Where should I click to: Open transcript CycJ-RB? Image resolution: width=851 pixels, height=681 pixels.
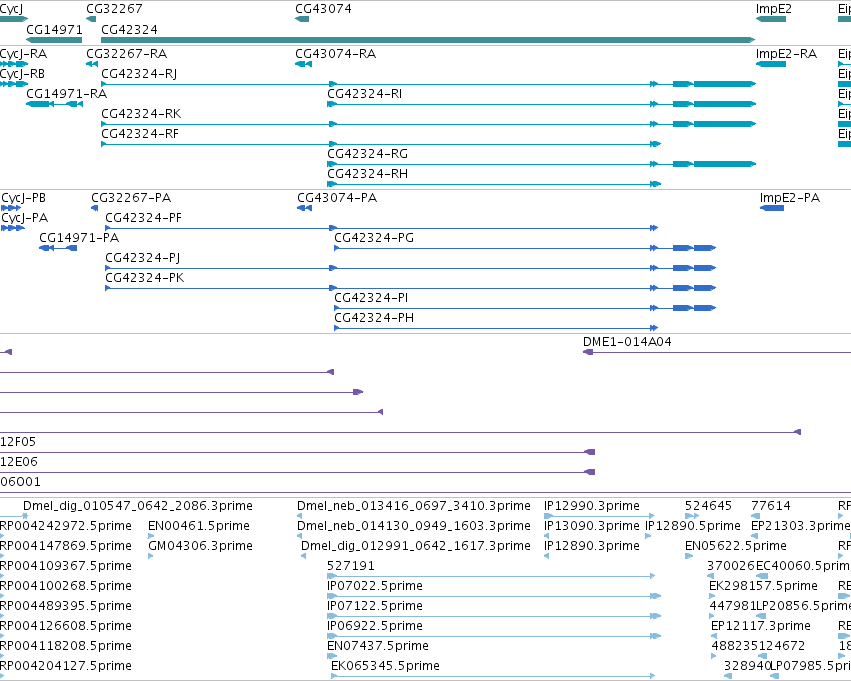tap(22, 74)
